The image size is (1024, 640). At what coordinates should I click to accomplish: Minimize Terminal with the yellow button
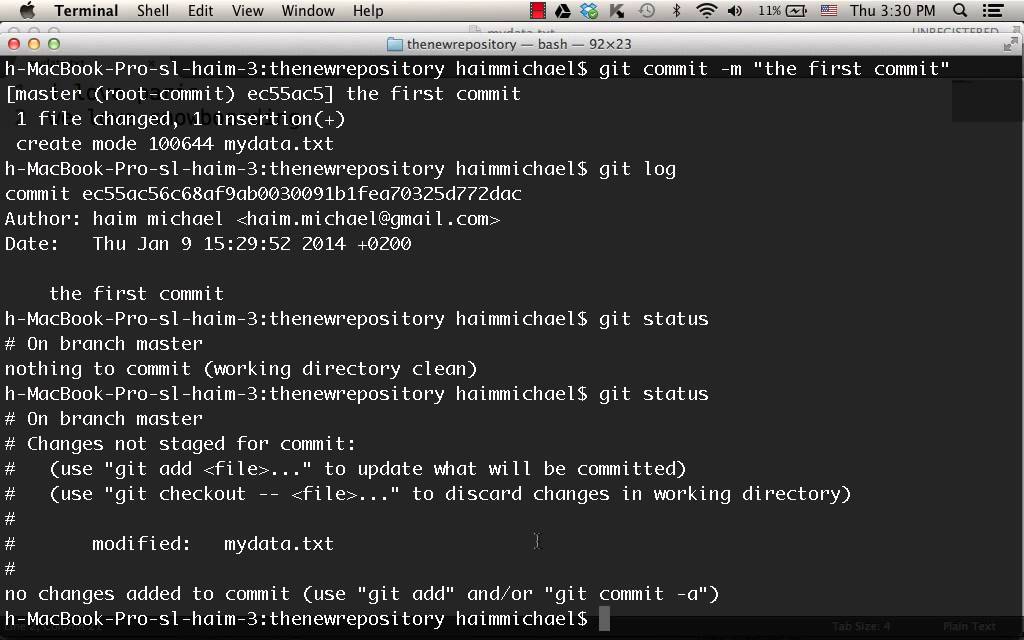pyautogui.click(x=34, y=44)
